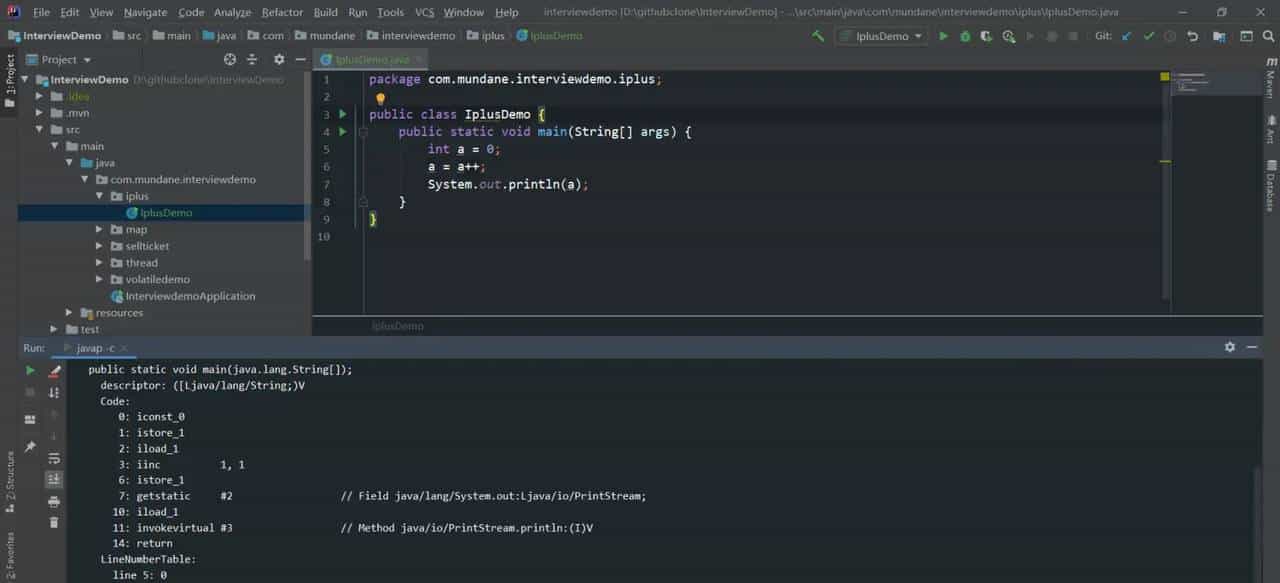
Task: Run IplusDemo with the green play button
Action: point(943,36)
